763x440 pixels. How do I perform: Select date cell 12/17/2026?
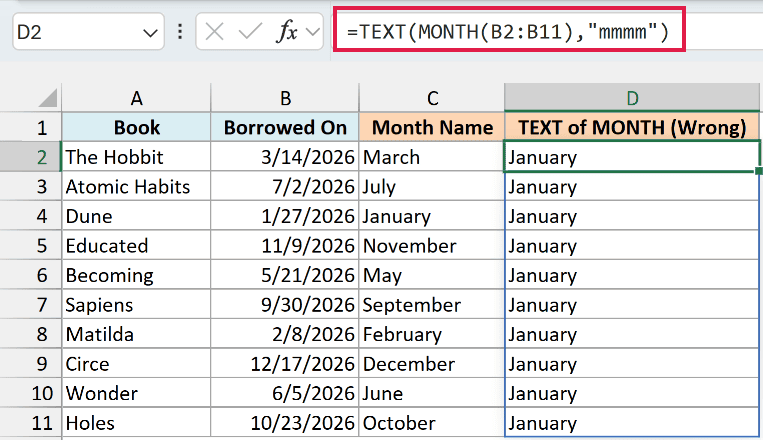click(x=285, y=364)
